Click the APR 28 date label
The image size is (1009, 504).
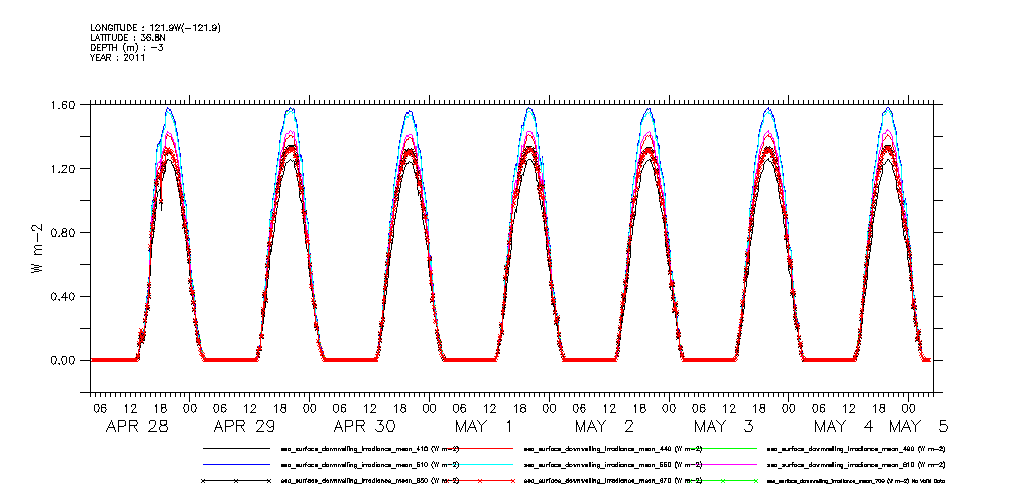click(x=136, y=427)
